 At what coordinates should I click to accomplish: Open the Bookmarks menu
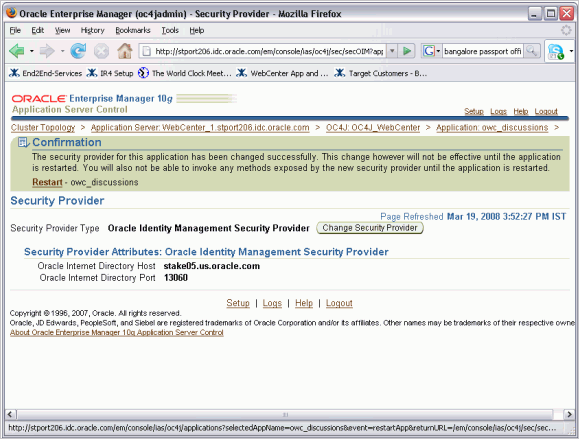tap(133, 30)
